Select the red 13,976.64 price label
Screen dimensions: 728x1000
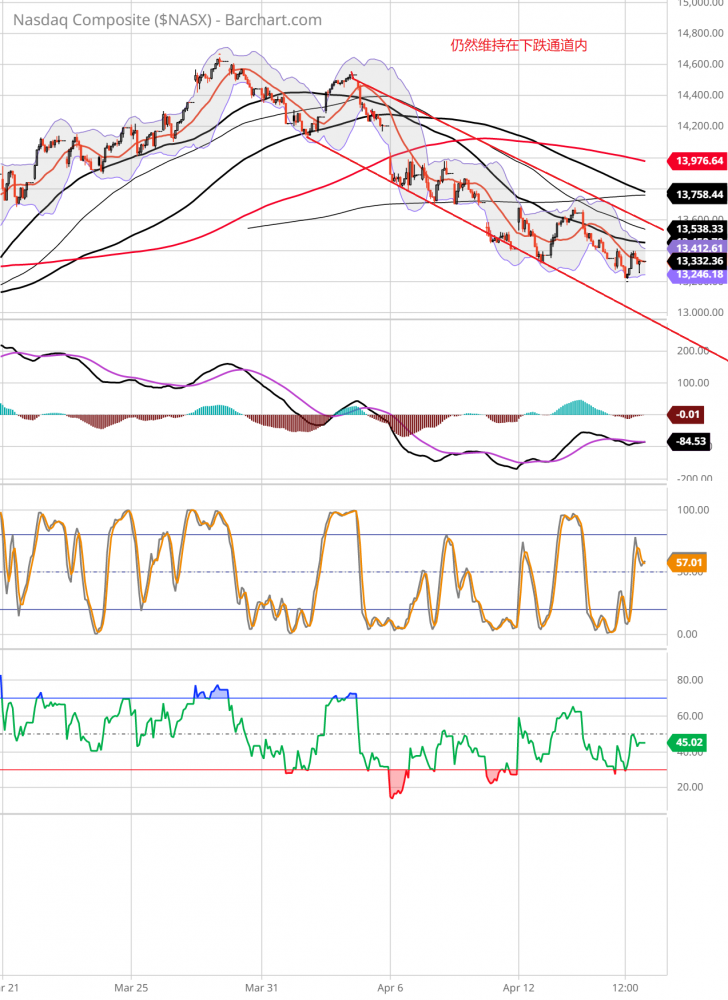(x=699, y=160)
